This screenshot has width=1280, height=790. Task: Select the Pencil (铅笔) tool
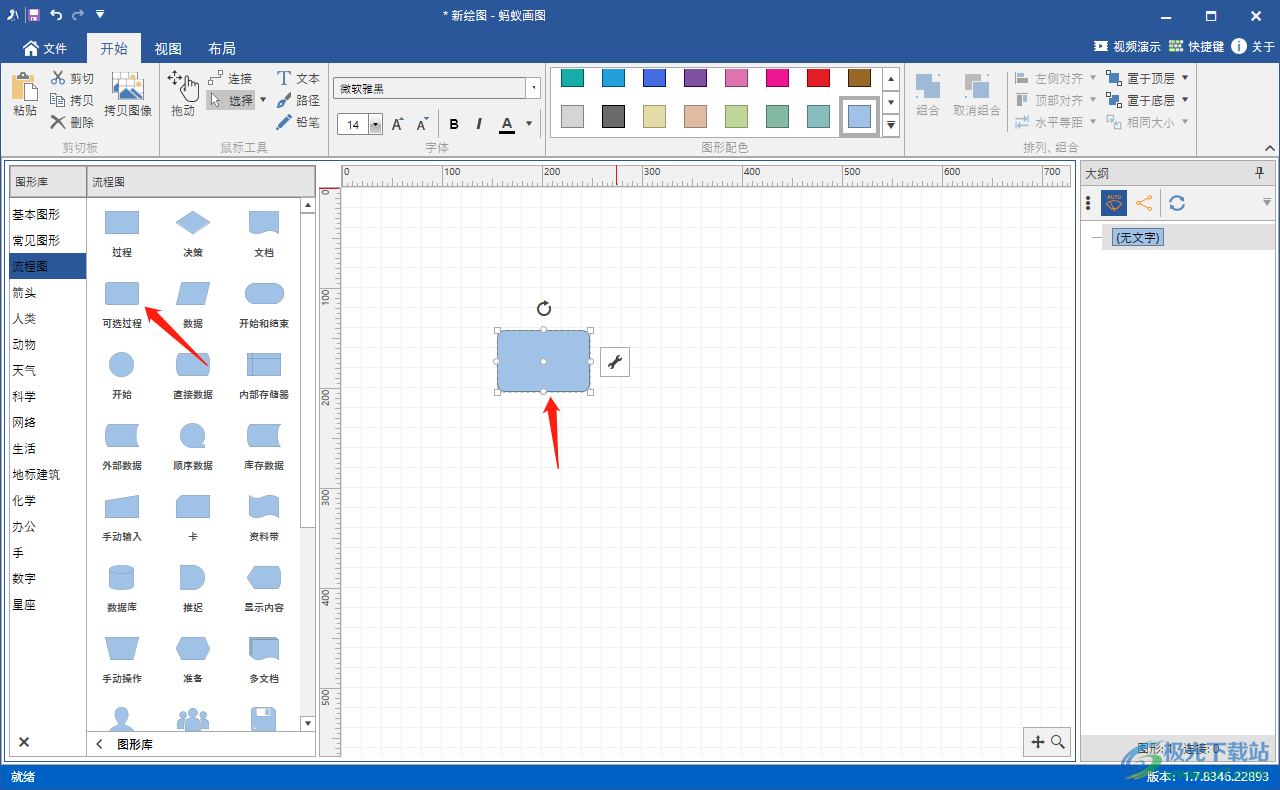click(x=298, y=122)
